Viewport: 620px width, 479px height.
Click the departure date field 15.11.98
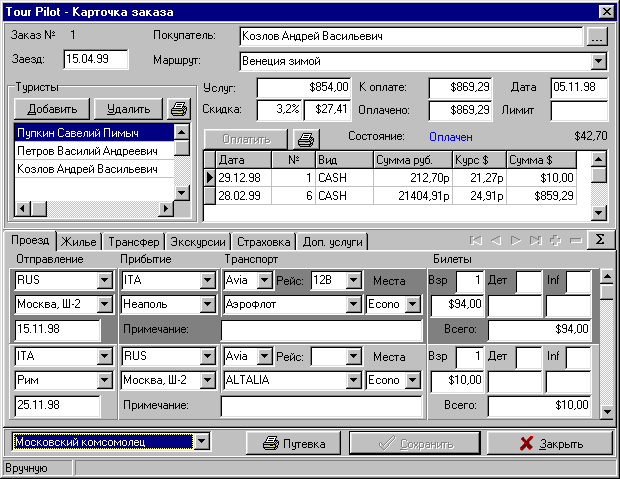[x=58, y=329]
